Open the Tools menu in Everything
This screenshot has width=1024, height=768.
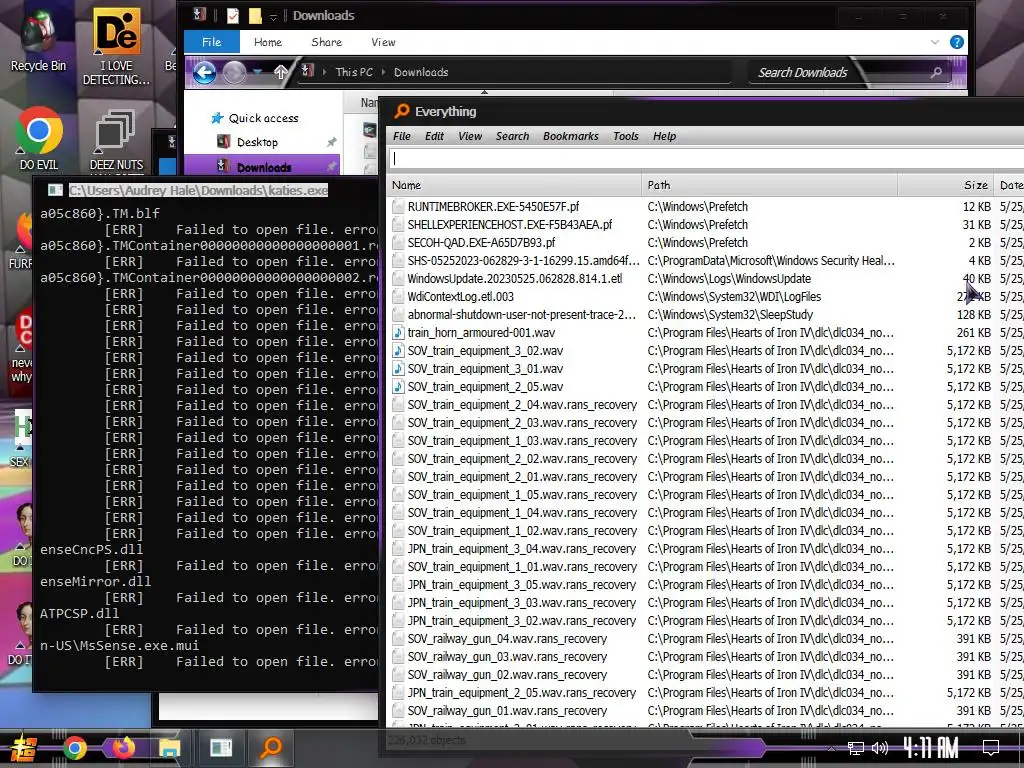tap(626, 136)
